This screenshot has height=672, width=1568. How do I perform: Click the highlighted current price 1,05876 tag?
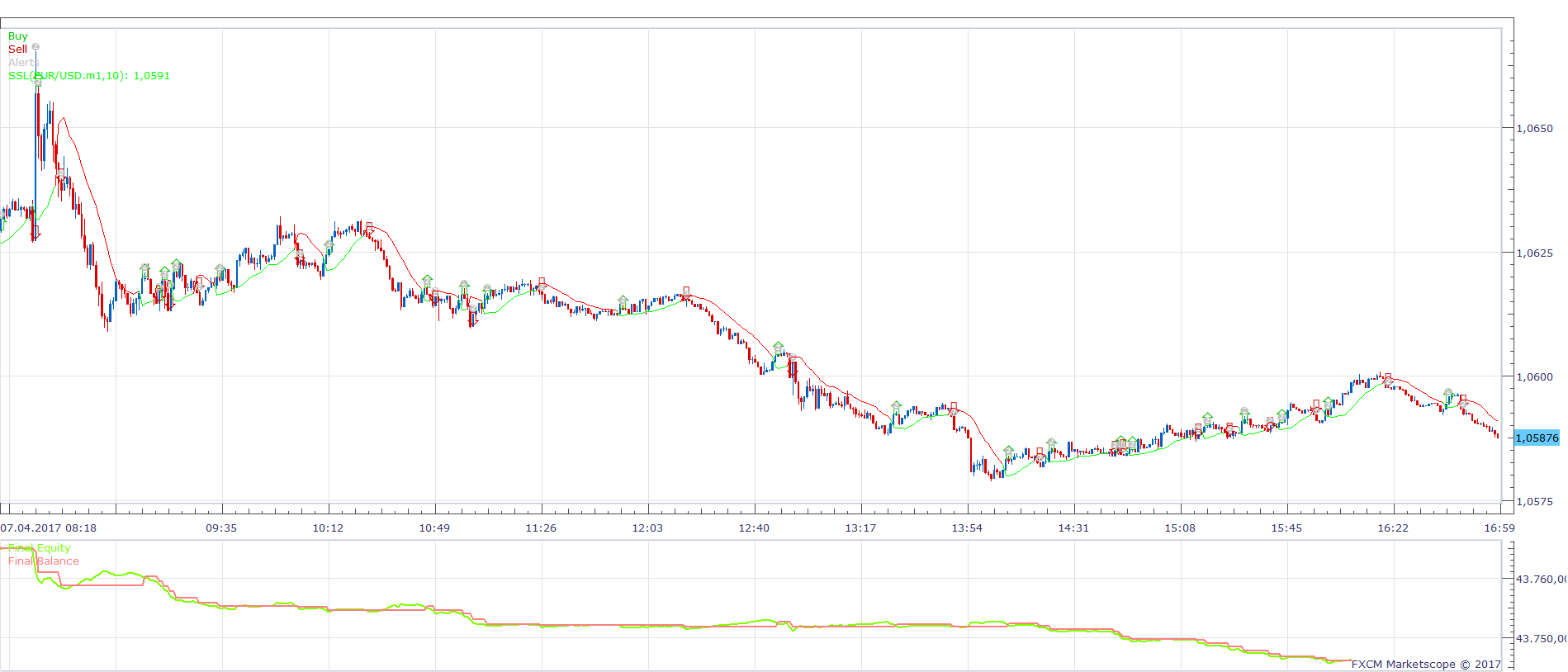click(1537, 438)
